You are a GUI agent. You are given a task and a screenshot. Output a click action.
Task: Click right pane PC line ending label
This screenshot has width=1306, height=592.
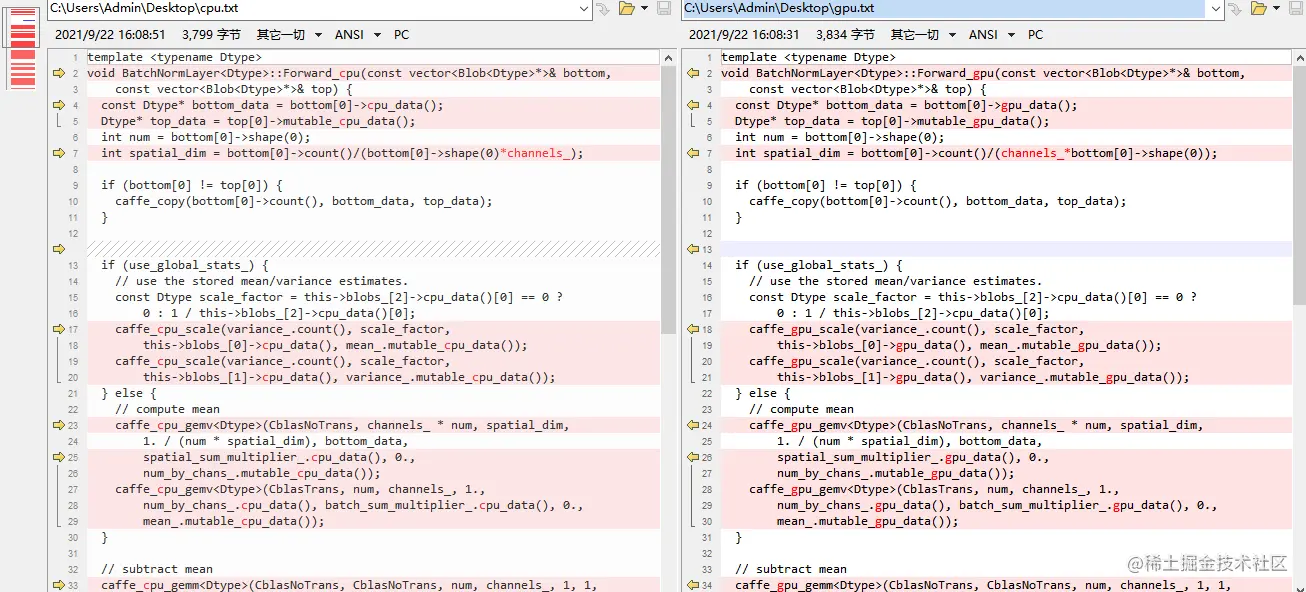1035,34
